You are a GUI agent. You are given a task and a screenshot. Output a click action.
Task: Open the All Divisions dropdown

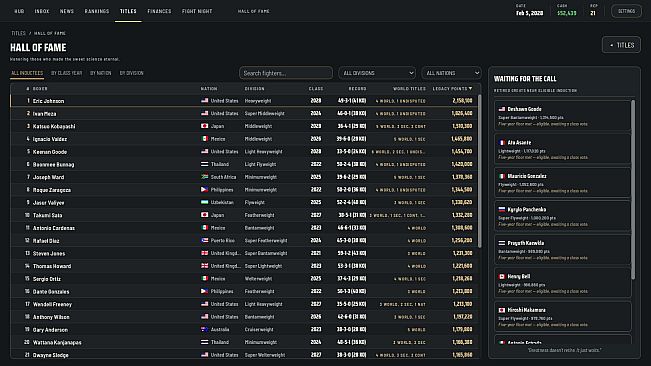click(x=377, y=73)
